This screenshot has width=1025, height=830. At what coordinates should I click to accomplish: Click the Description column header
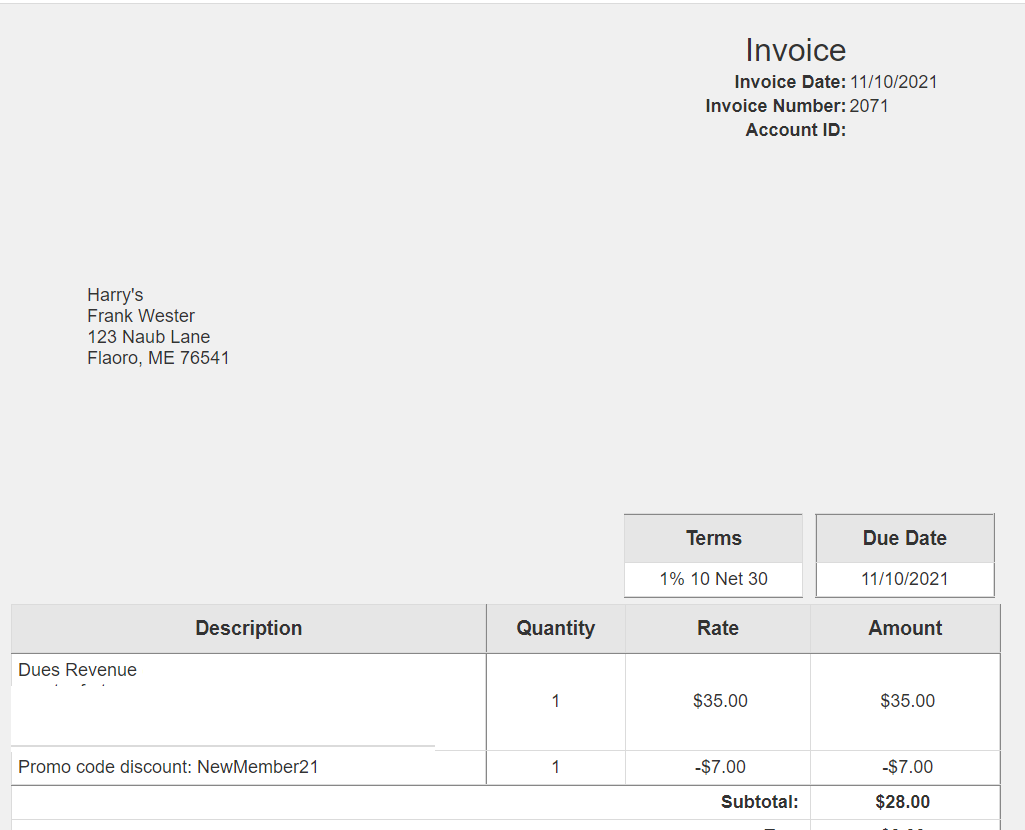tap(248, 628)
